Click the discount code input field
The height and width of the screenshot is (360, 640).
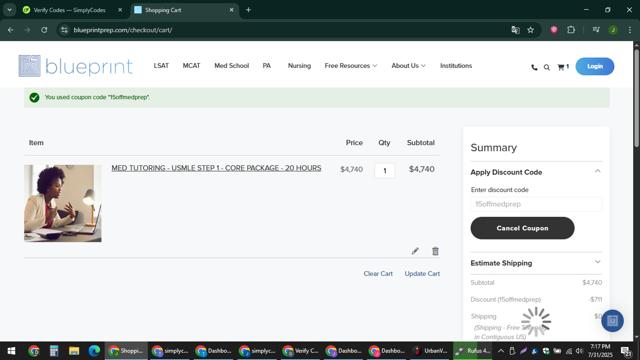536,204
